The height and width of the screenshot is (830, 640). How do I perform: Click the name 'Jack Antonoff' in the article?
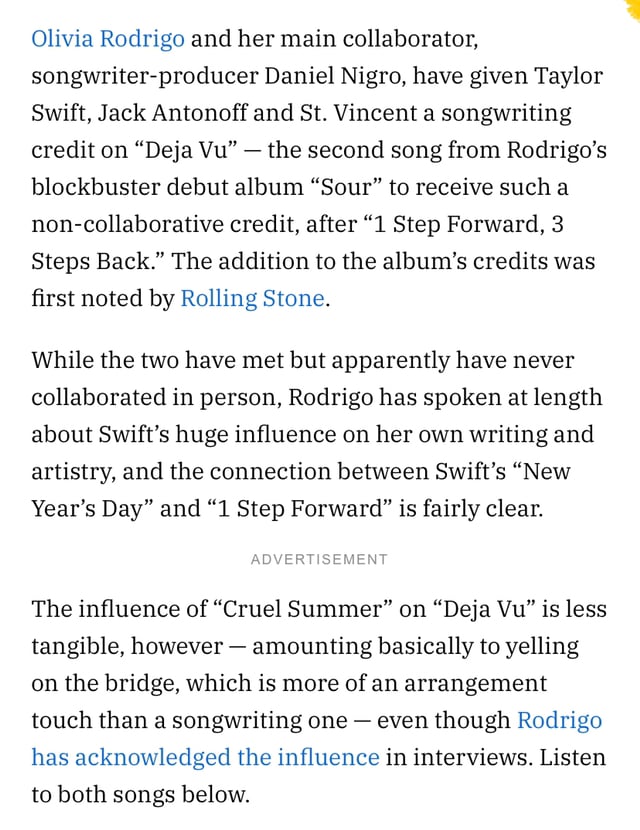pos(173,113)
